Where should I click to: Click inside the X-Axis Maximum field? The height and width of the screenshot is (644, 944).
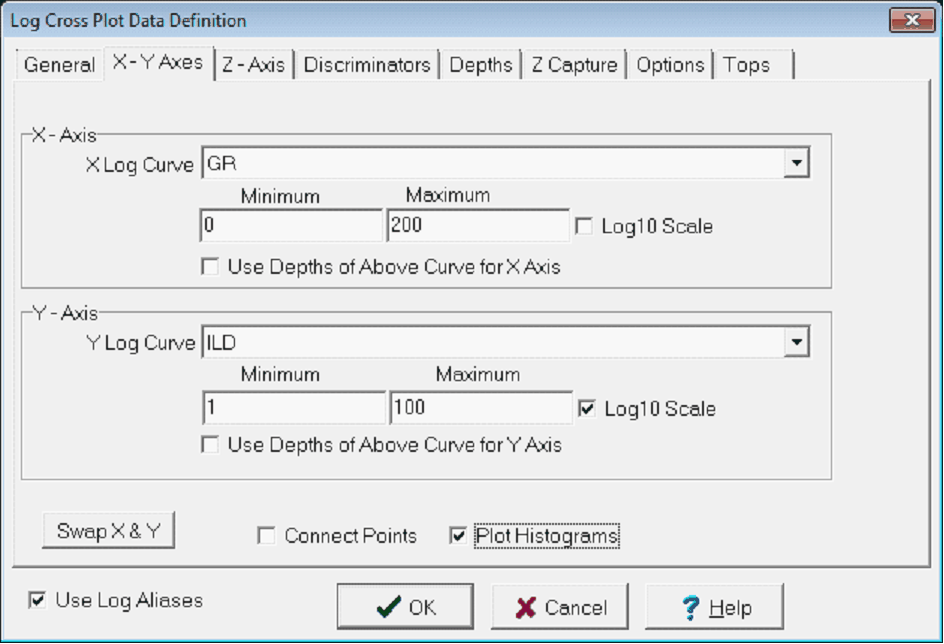click(477, 226)
